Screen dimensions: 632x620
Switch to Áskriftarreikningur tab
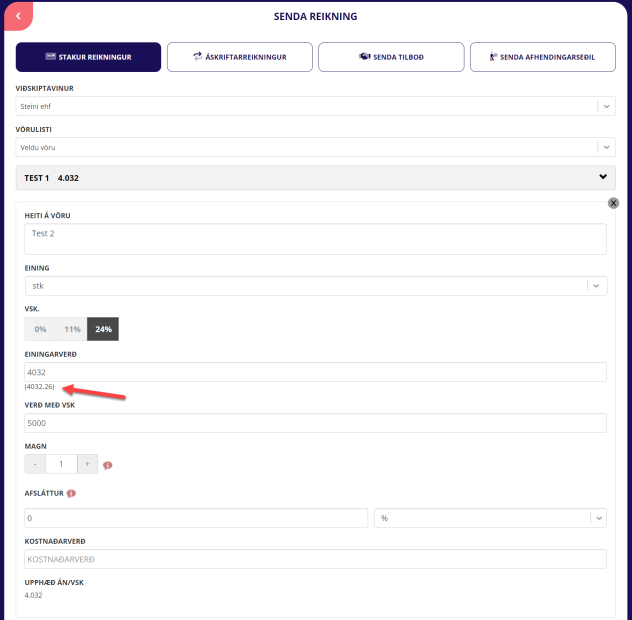click(x=240, y=57)
